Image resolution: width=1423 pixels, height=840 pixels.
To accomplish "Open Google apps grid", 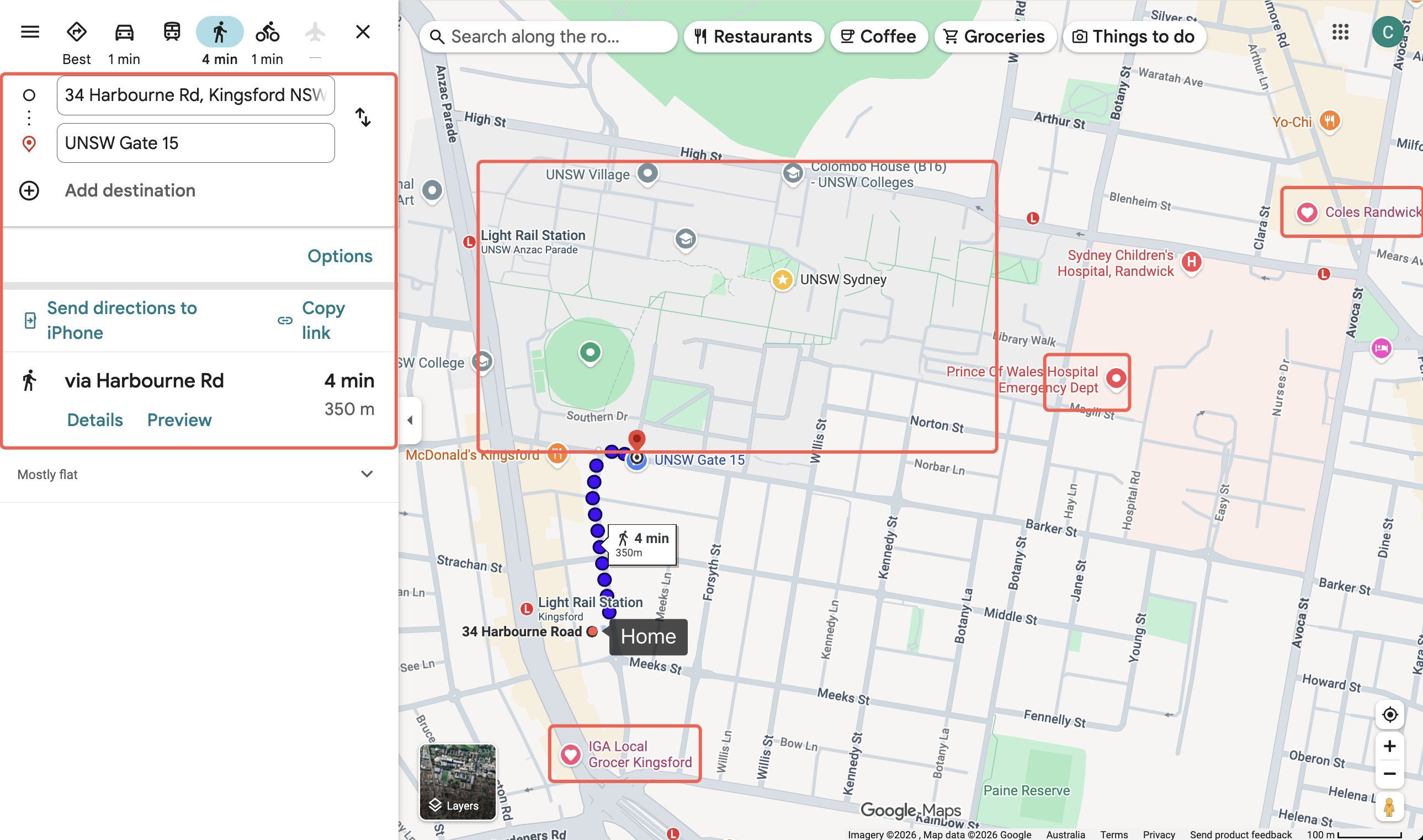I will pos(1340,32).
